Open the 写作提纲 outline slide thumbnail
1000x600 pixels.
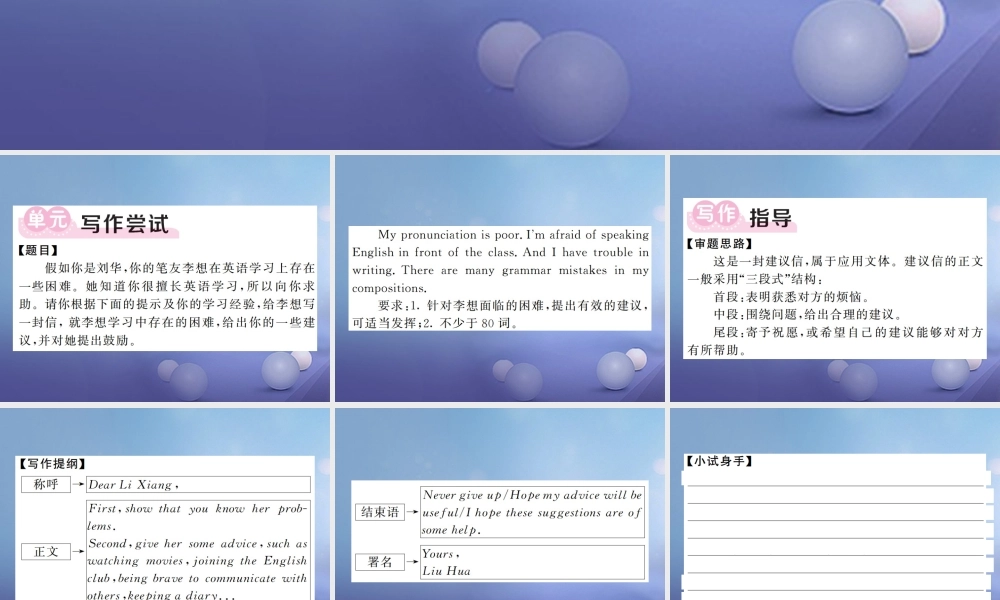[165, 504]
